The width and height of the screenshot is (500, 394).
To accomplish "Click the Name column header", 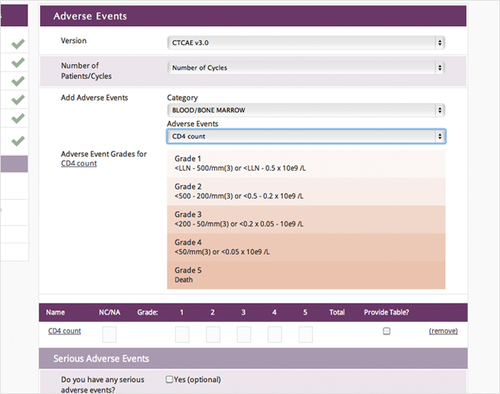I will click(55, 312).
